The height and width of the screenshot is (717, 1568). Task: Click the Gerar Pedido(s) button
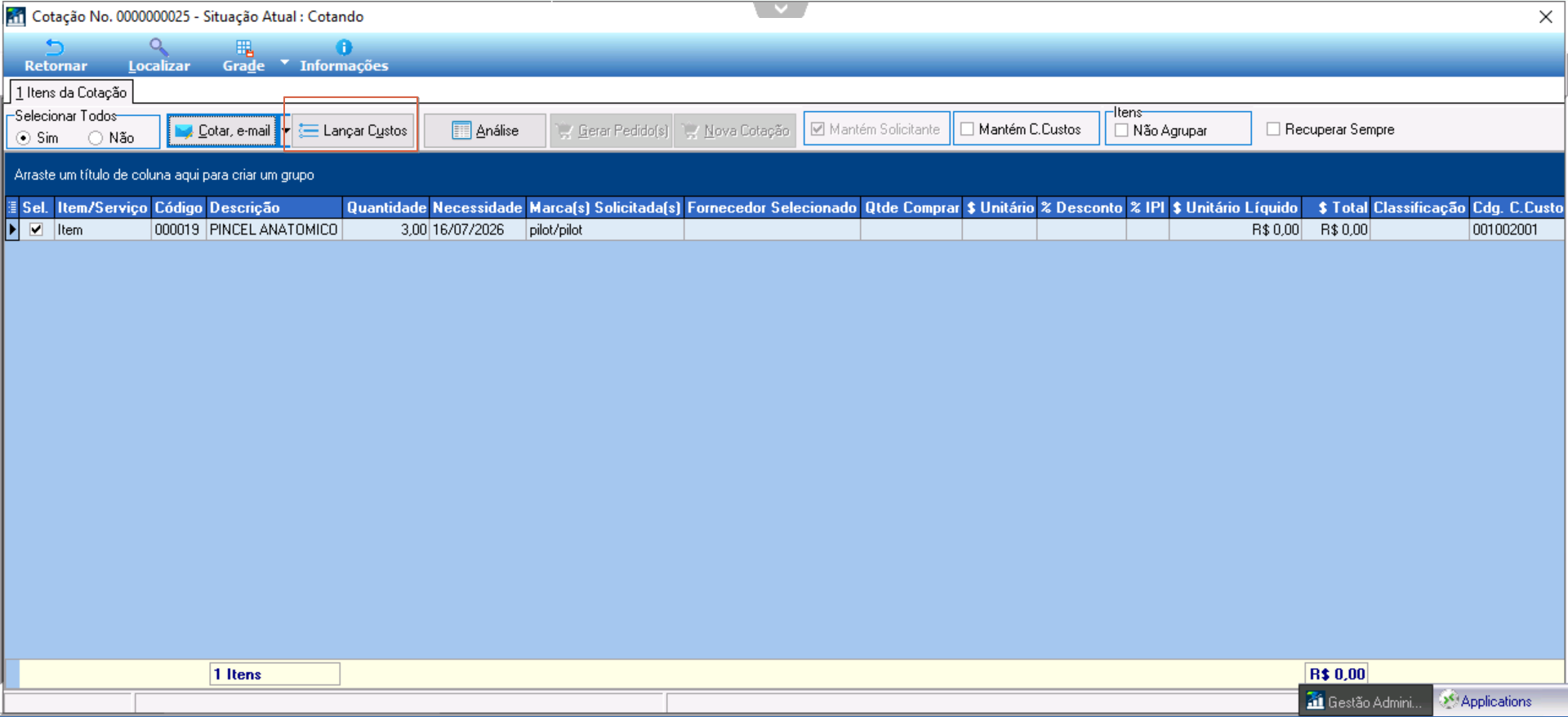coord(612,131)
